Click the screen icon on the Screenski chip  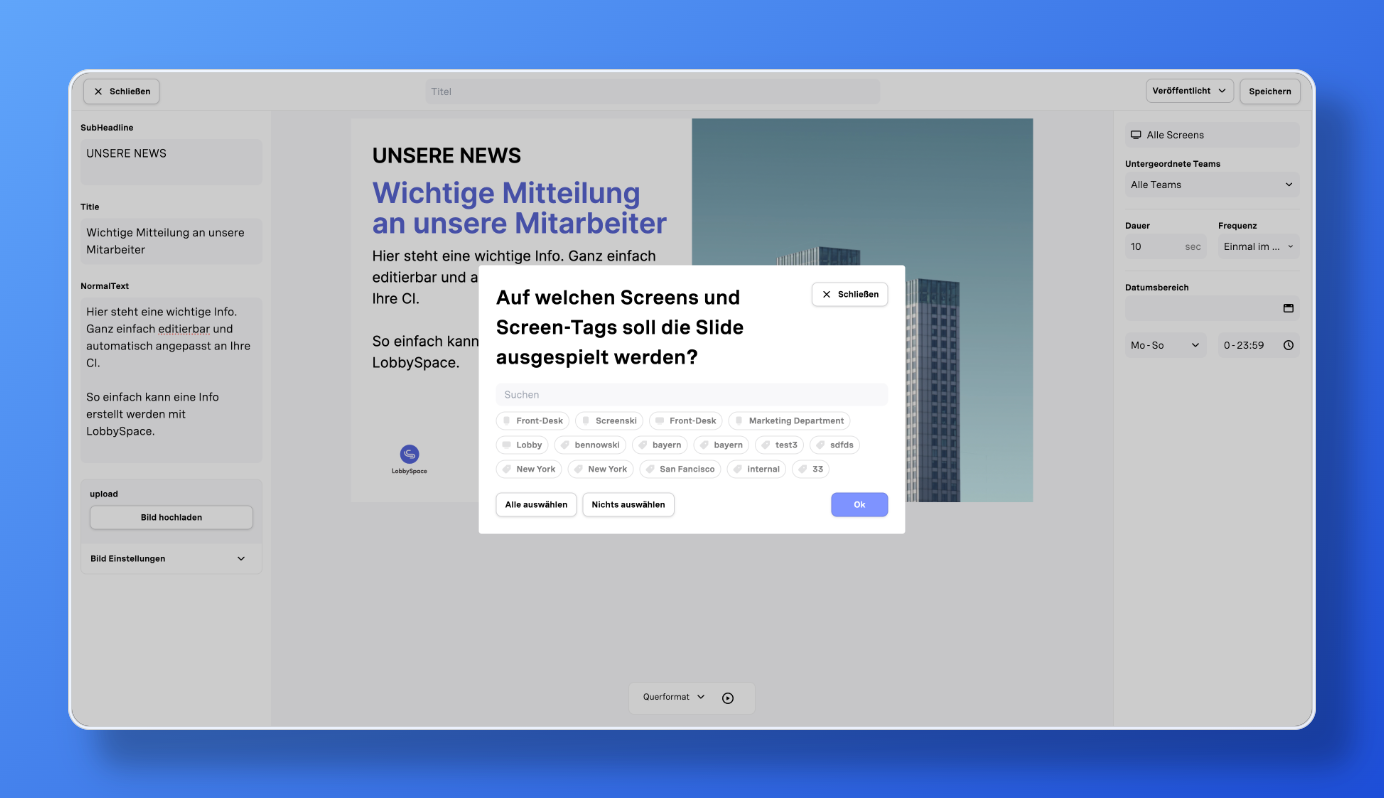point(584,420)
